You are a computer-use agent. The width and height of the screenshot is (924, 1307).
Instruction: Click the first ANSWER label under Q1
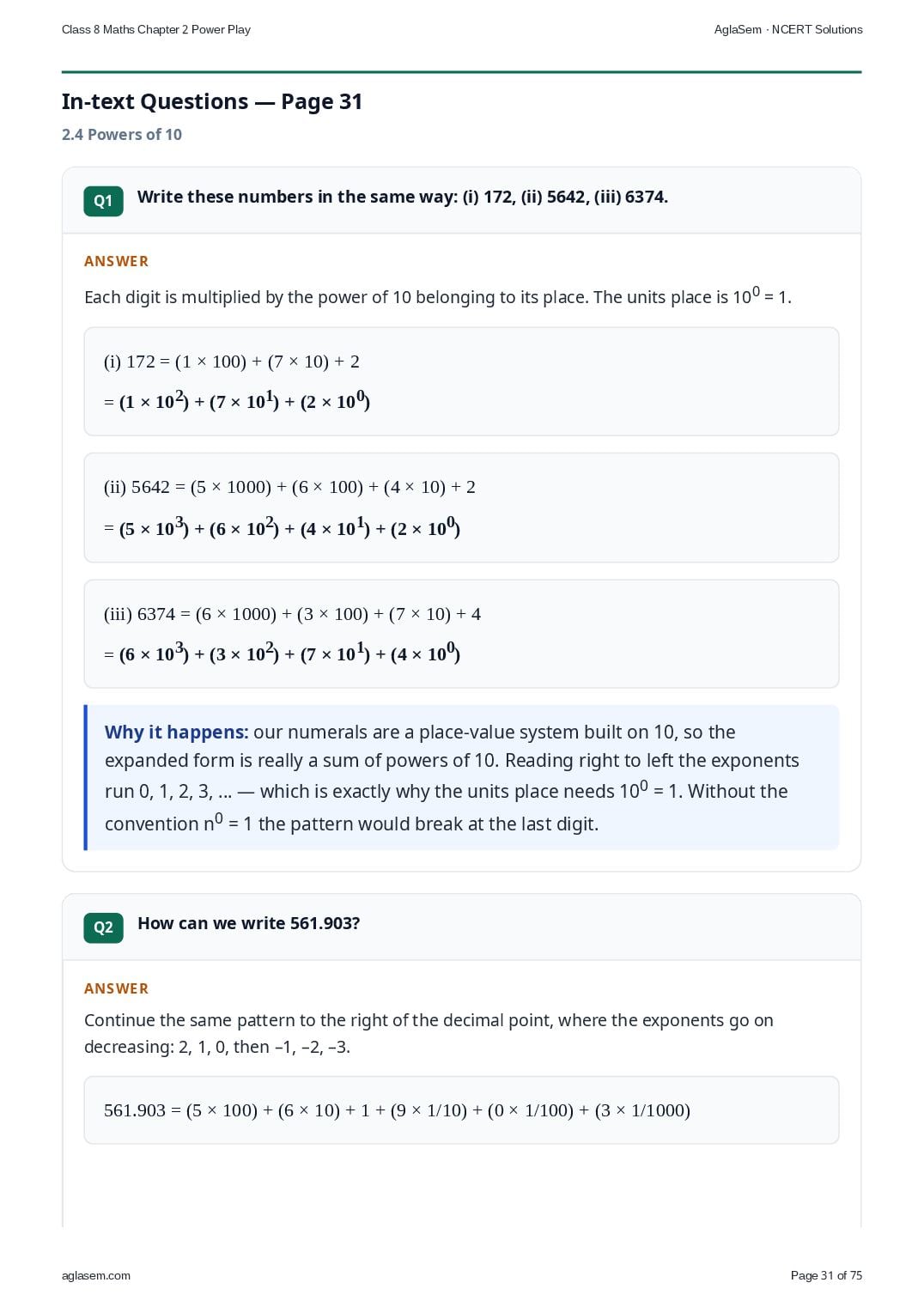click(116, 261)
